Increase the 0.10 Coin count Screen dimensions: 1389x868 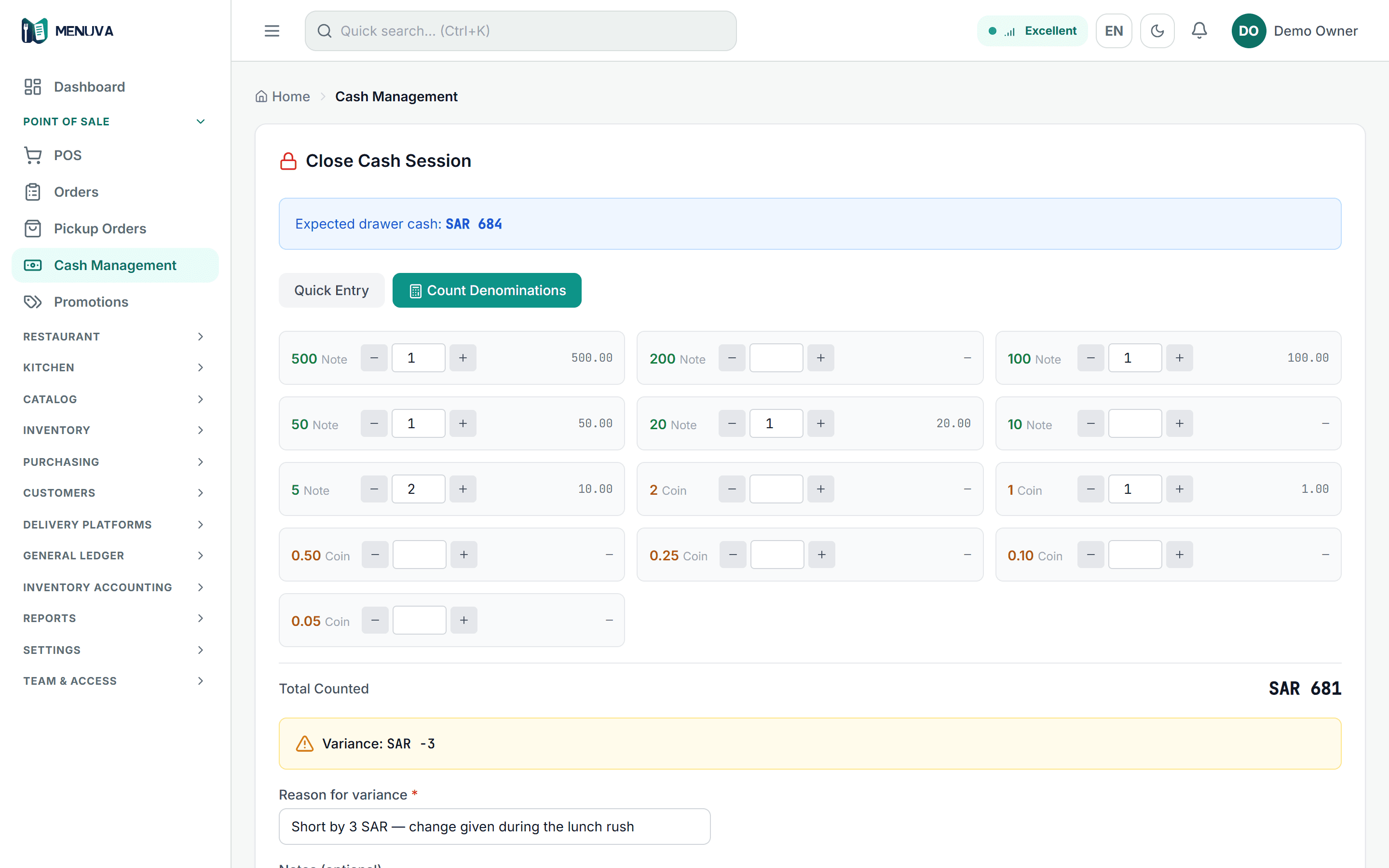click(x=1180, y=555)
